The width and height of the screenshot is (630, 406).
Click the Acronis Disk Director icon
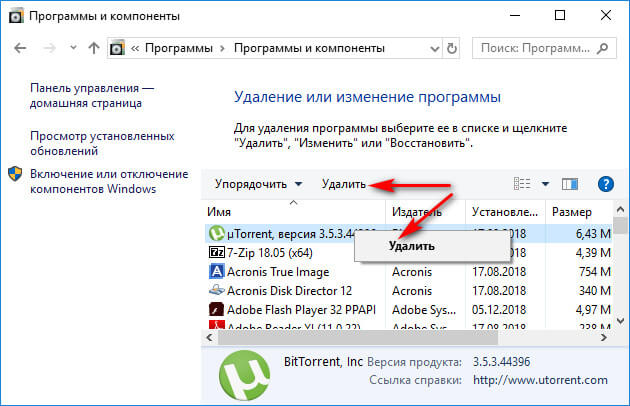[x=217, y=290]
